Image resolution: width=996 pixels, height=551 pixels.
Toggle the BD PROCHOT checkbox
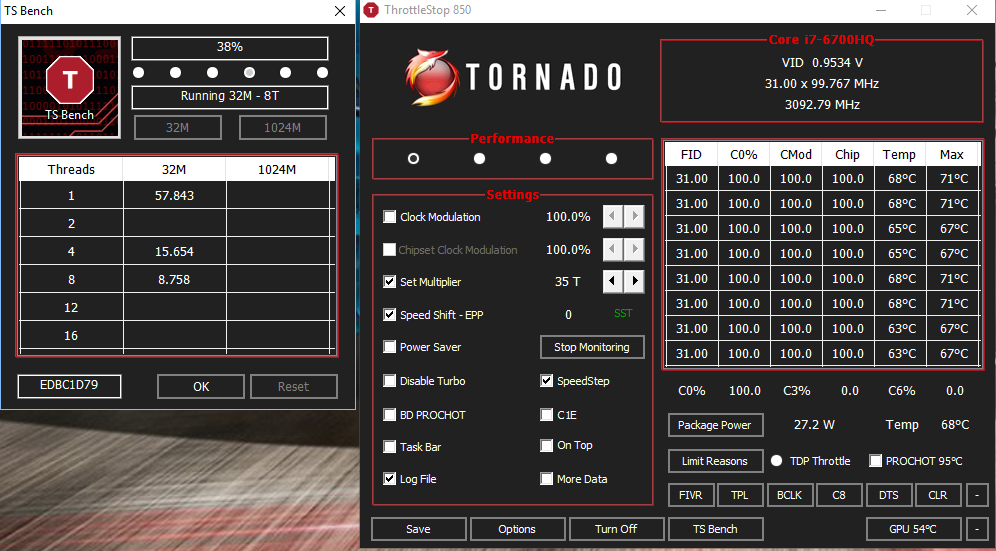[x=389, y=415]
